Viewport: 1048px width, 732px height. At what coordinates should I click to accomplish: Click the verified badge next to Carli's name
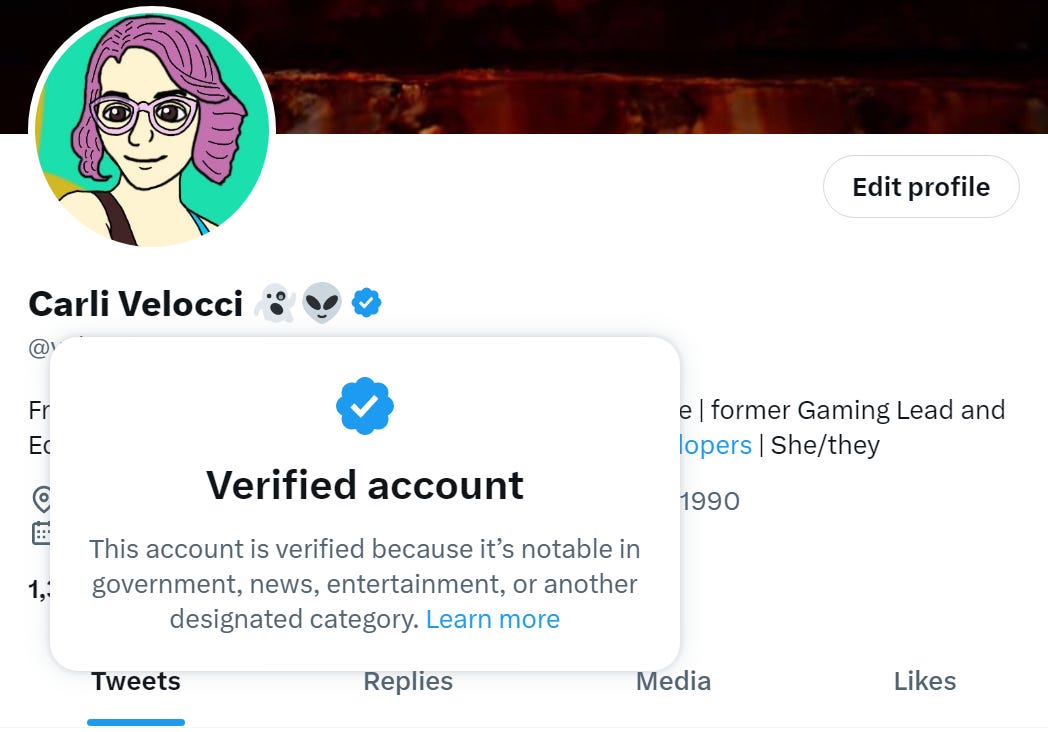point(366,302)
